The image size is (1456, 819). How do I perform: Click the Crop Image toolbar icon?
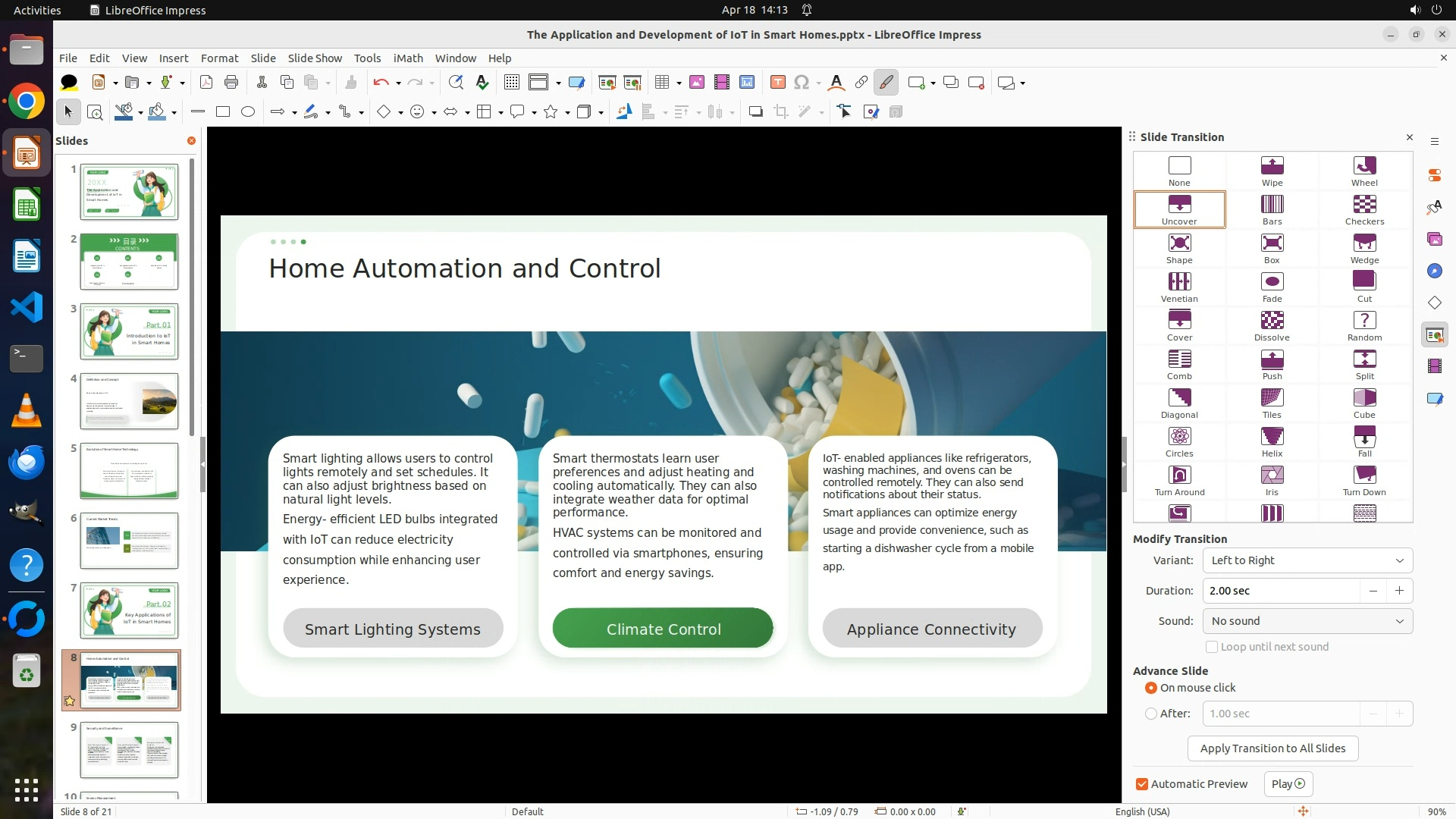click(x=780, y=112)
